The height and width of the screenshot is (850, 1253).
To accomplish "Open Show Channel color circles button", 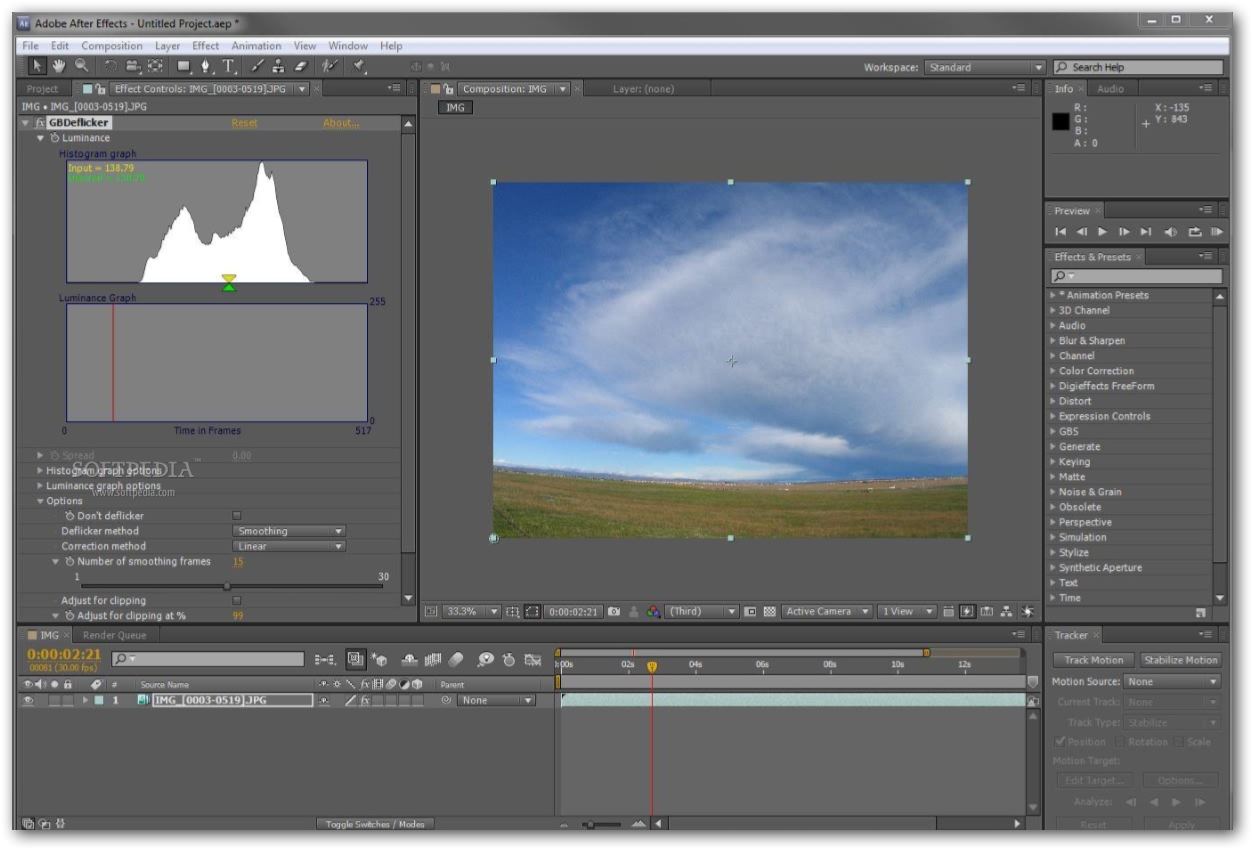I will [x=653, y=611].
